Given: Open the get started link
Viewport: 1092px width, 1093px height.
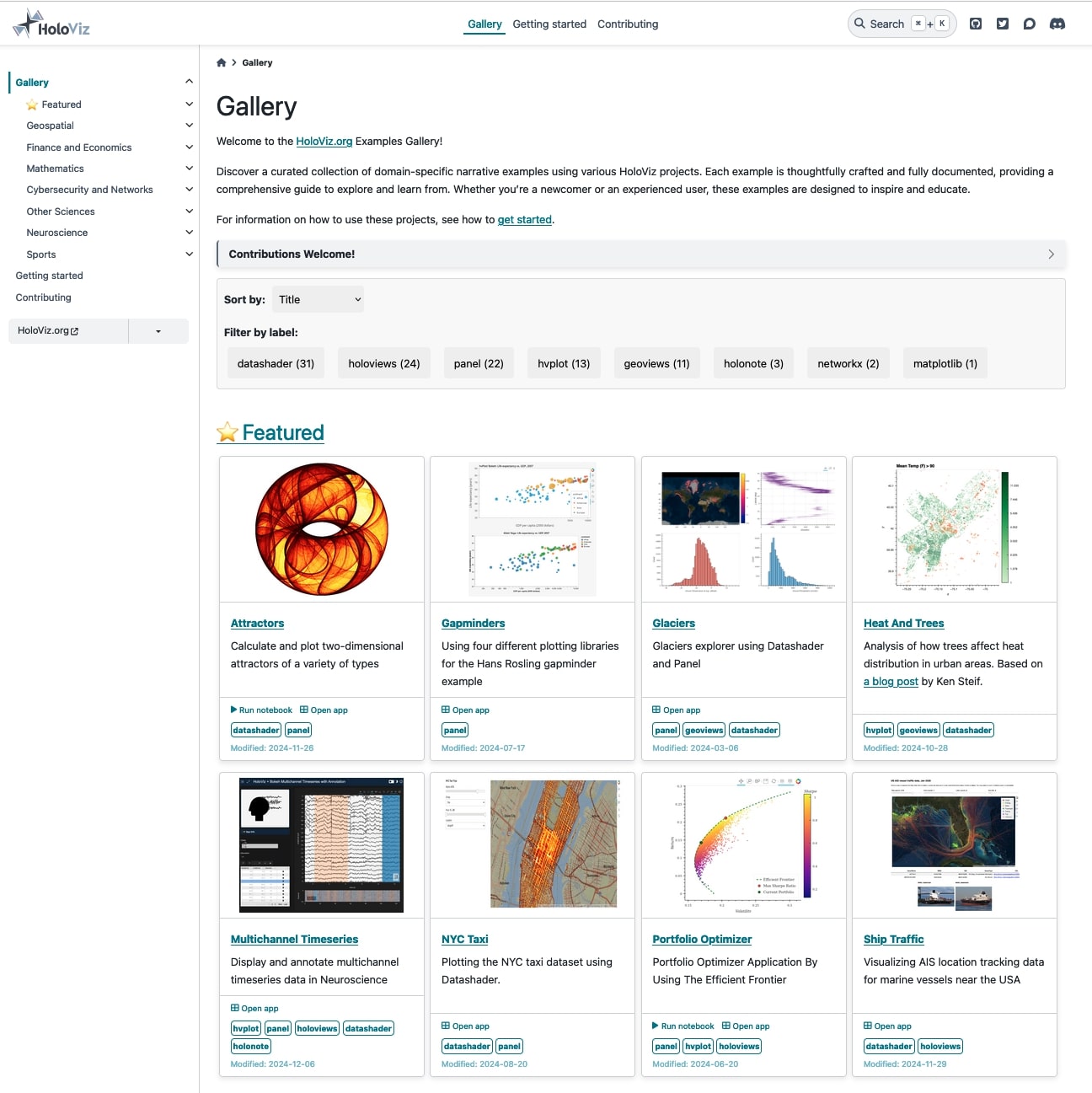Looking at the screenshot, I should 524,220.
